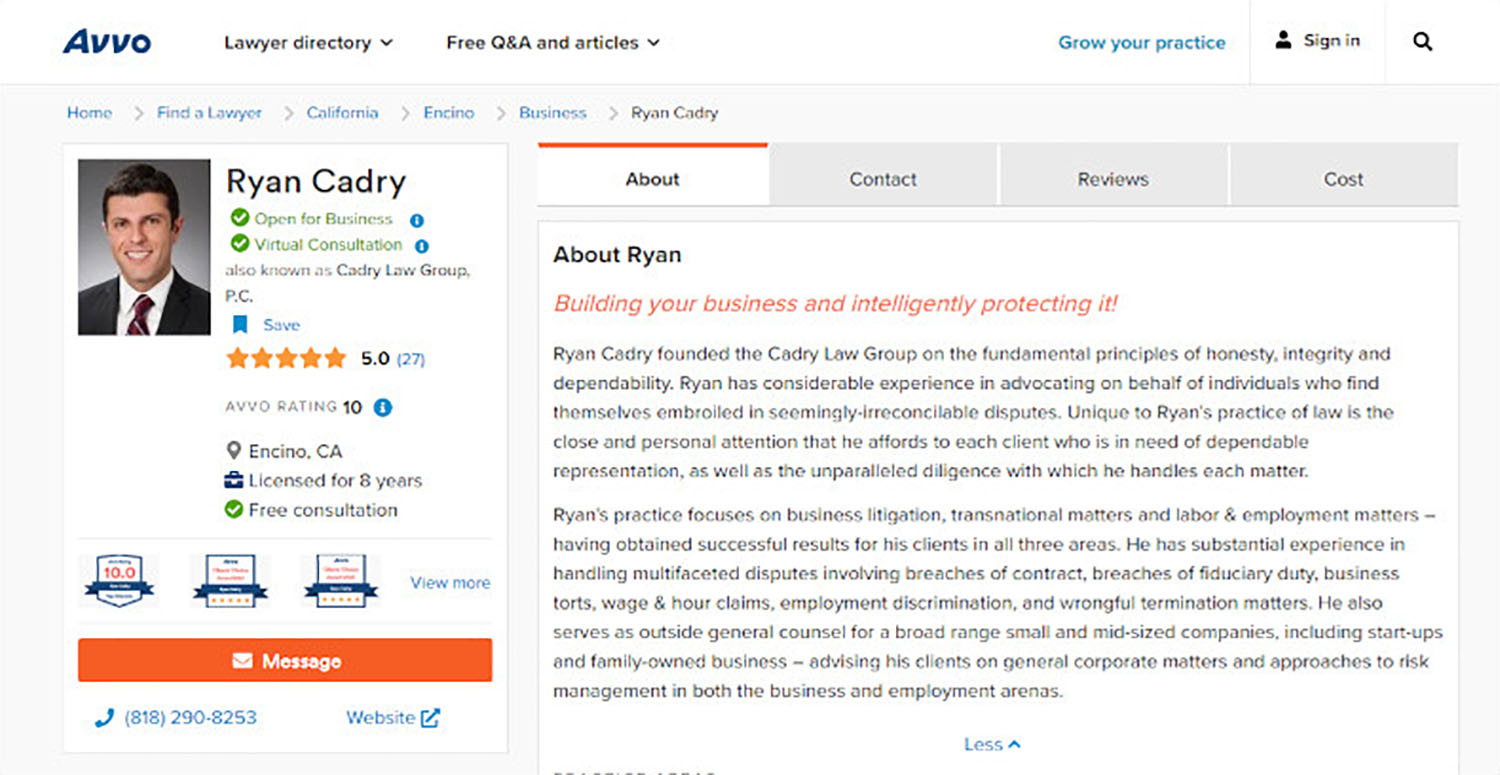Screen dimensions: 1500x775
Task: Click the briefcase icon beside Licensed for 8 years
Action: [235, 480]
